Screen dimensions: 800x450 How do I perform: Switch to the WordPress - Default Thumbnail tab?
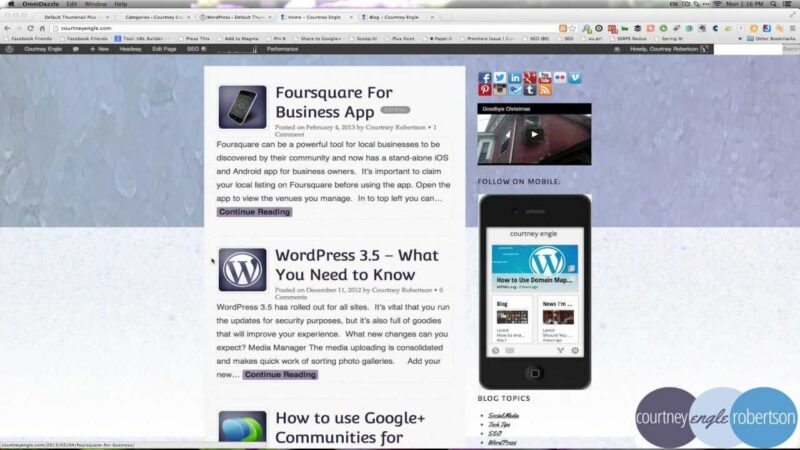(235, 17)
